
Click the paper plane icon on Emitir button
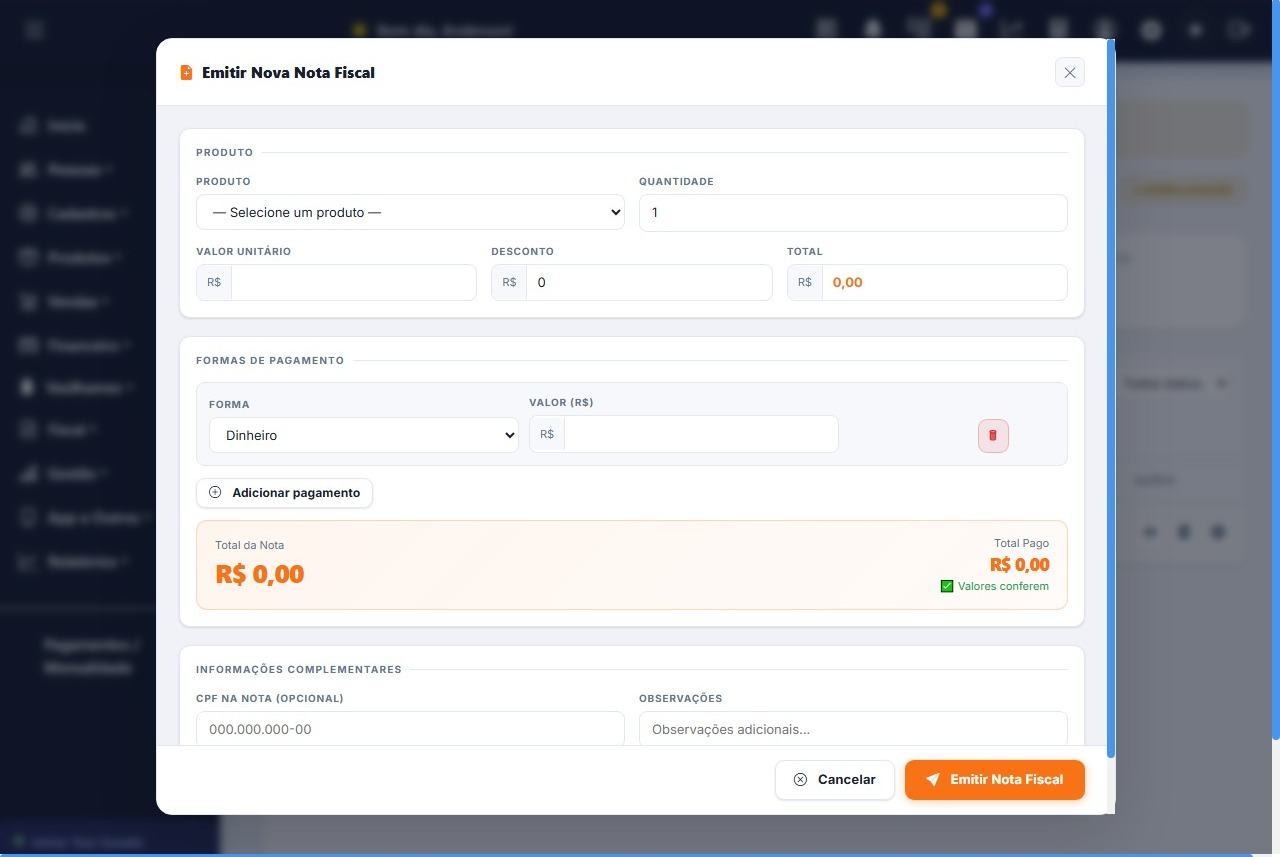[x=932, y=780]
